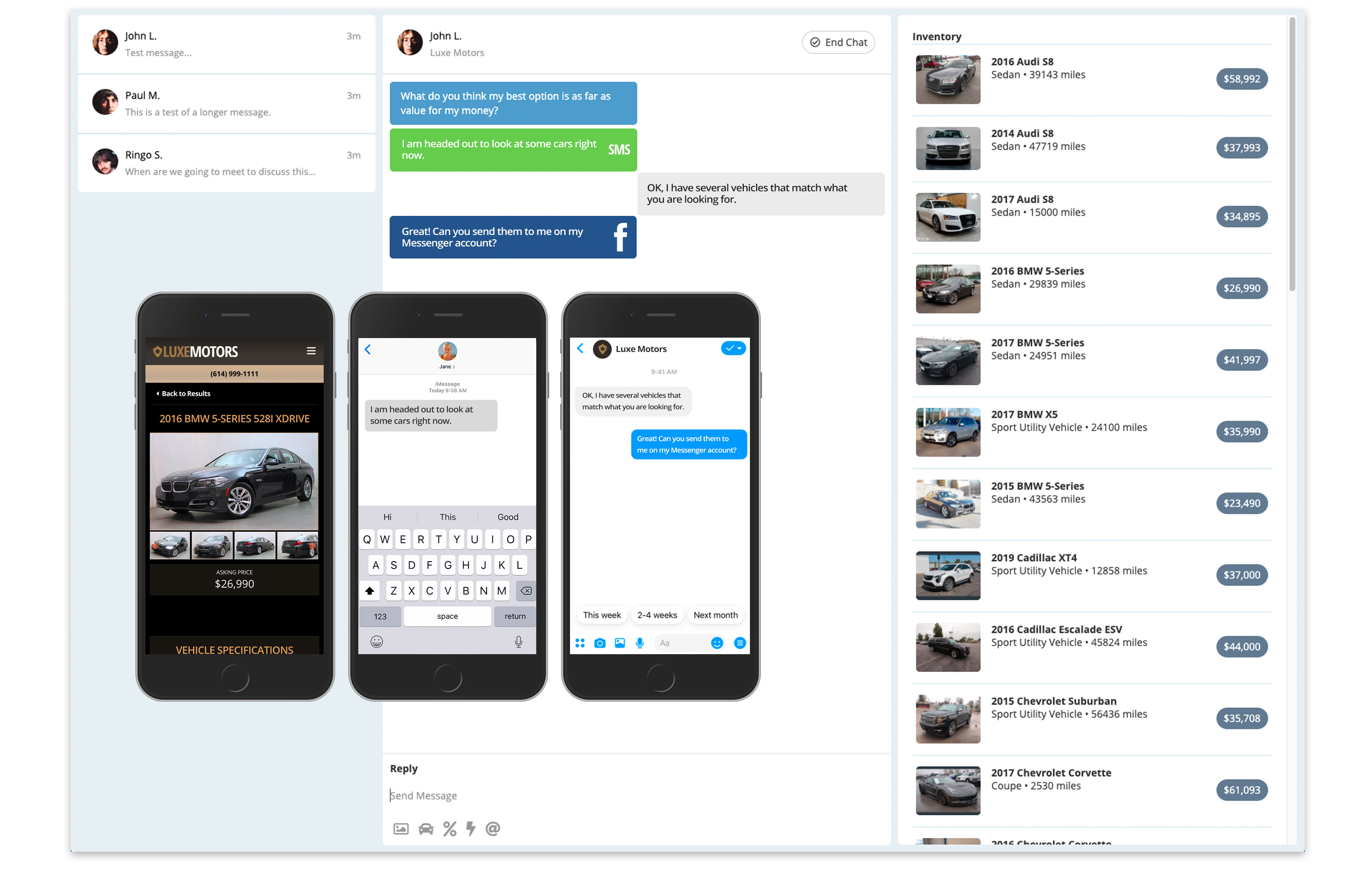
Task: Click 'Back to Results' on mobile site
Action: 183,394
